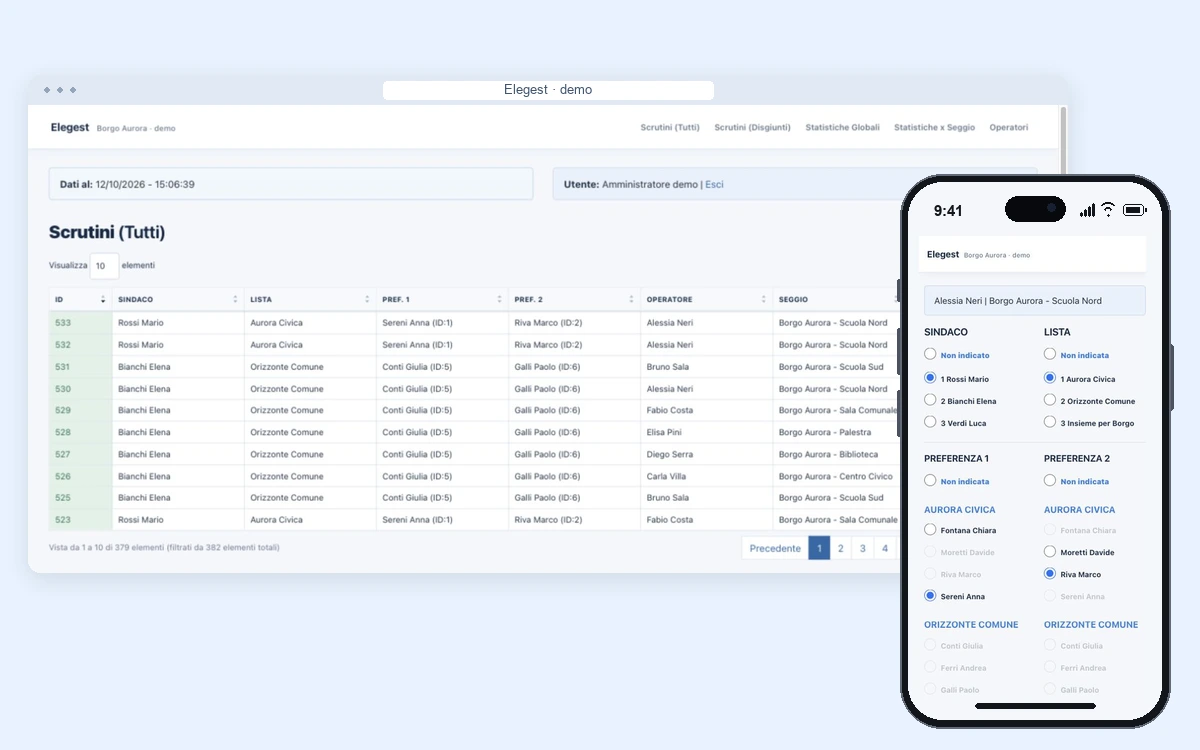This screenshot has width=1200, height=750.
Task: Choose Fontana Chiara under Preferenza 1
Action: point(930,530)
